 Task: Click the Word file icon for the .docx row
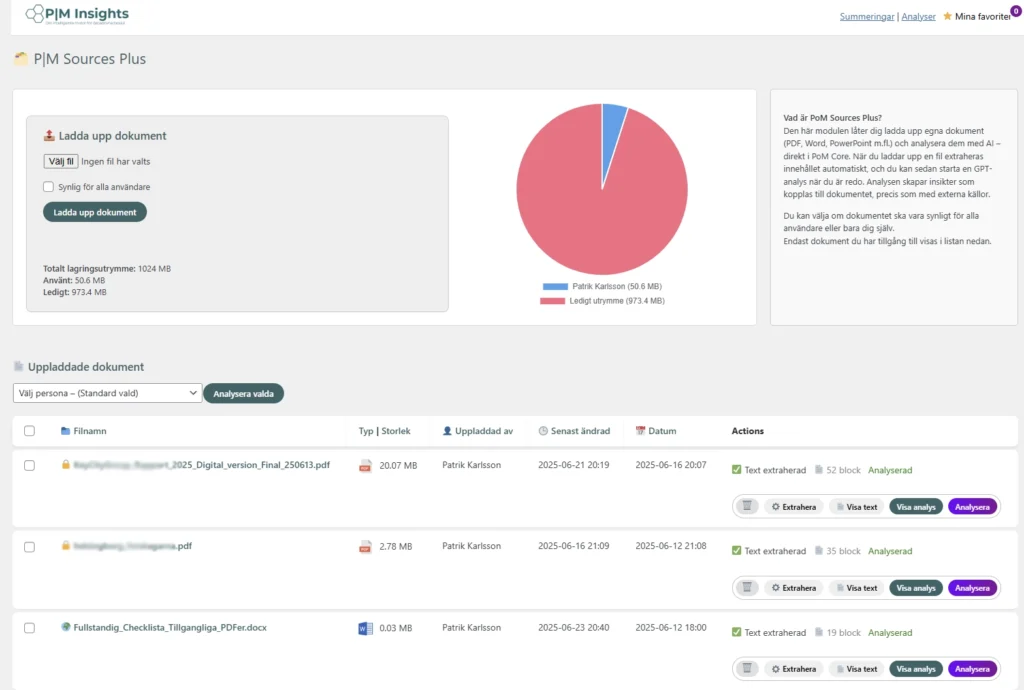click(365, 629)
